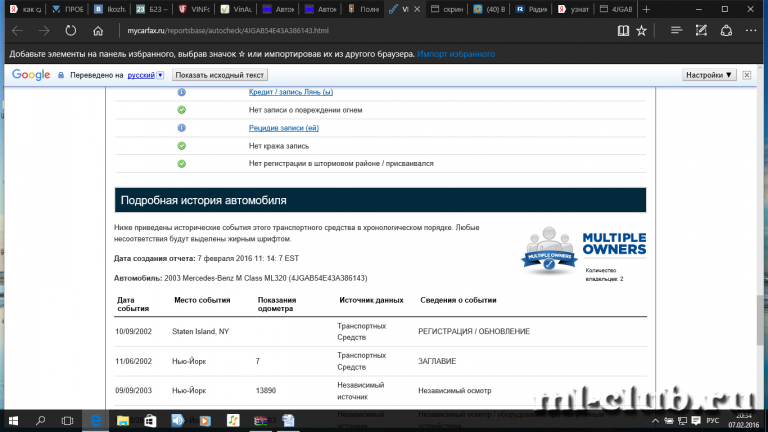Screen dimensions: 768x432
Task: Switch to the VinAu tab
Action: [237, 9]
